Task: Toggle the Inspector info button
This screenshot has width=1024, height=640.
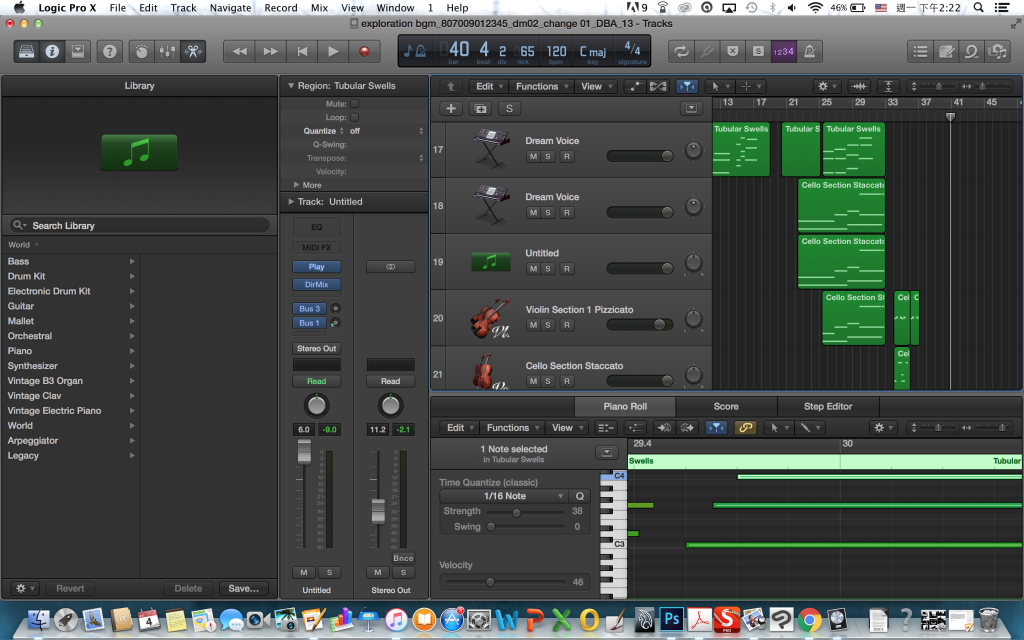Action: [52, 51]
